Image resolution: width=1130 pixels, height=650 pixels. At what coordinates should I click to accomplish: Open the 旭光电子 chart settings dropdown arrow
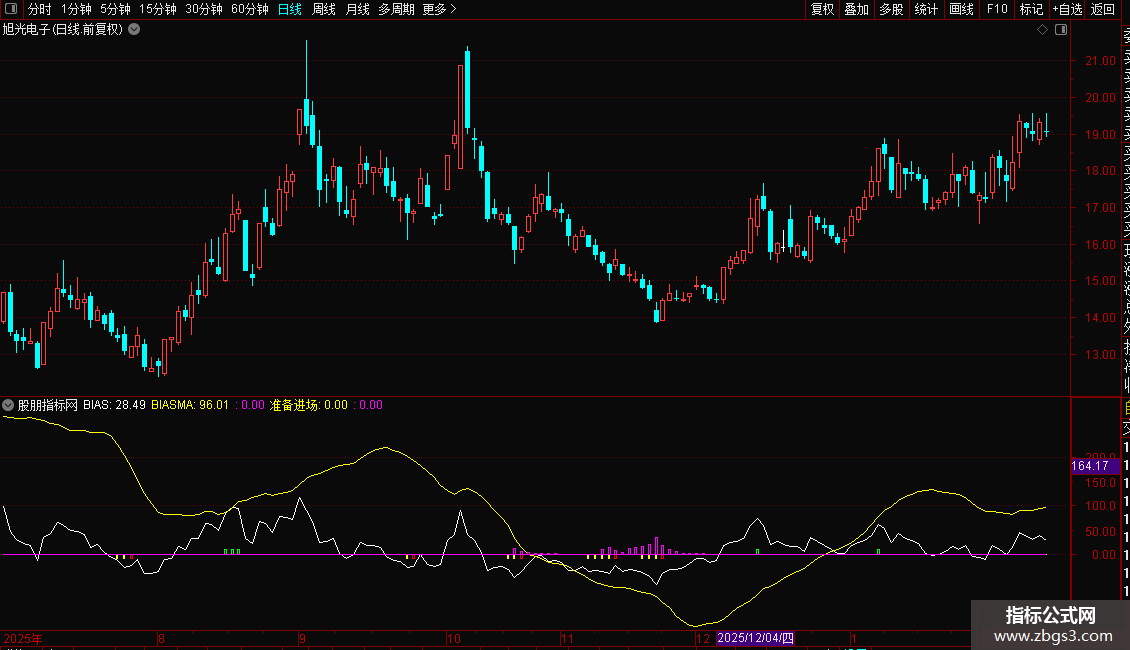point(134,30)
